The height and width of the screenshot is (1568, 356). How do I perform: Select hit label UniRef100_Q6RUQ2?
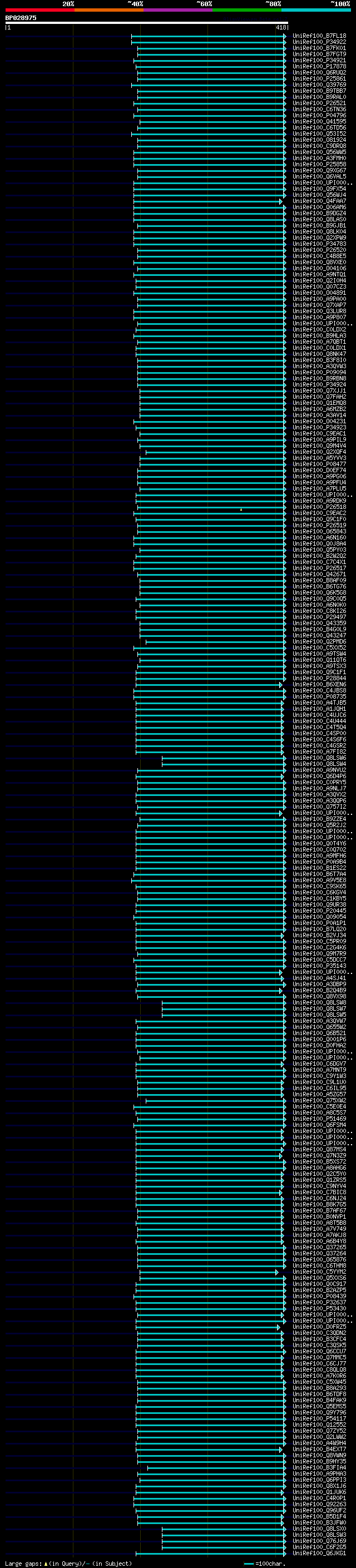pos(319,72)
